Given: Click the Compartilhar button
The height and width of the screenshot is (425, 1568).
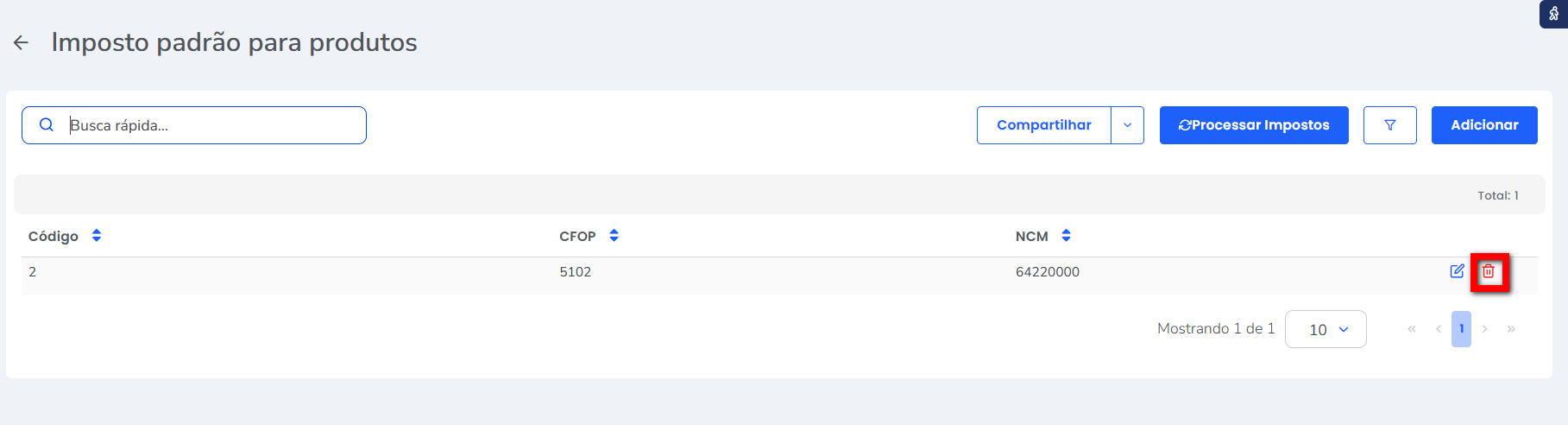Looking at the screenshot, I should (1043, 125).
